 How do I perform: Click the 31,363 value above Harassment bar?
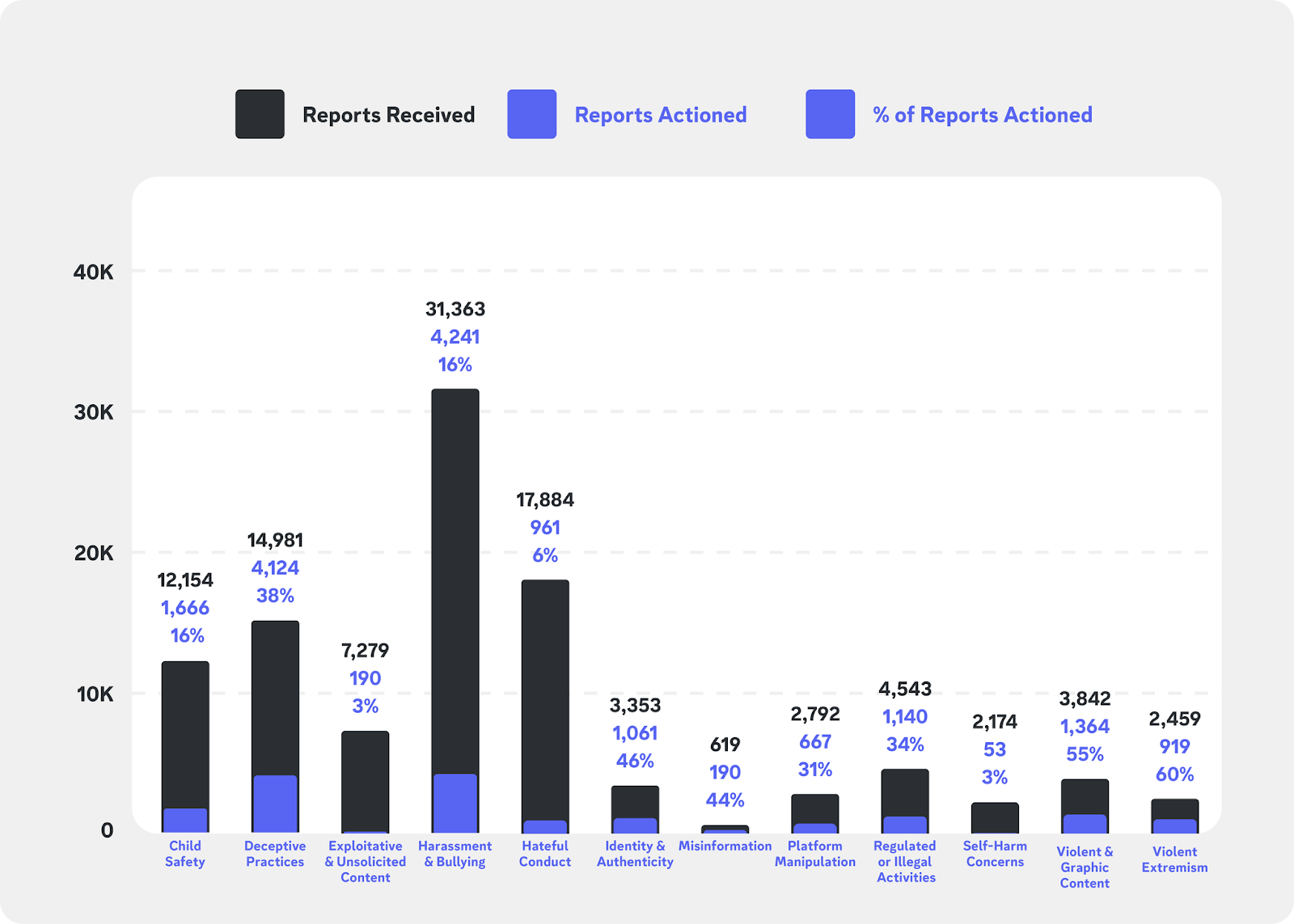pos(455,309)
